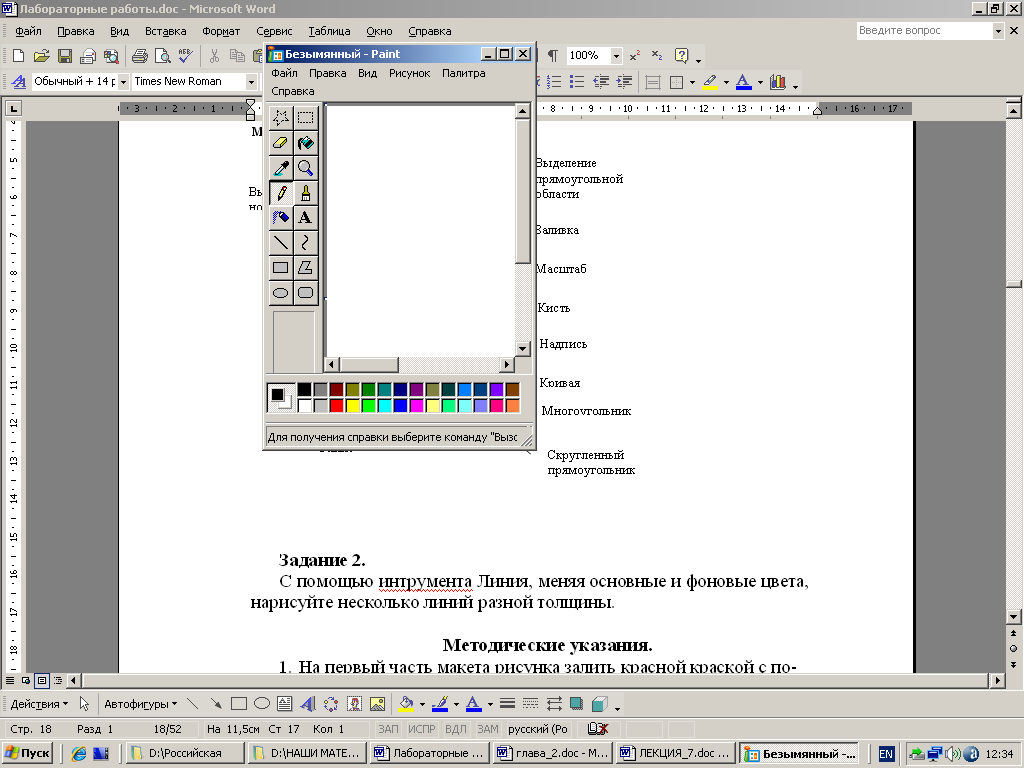Open the Вставка menu in Word
The width and height of the screenshot is (1024, 768).
click(x=165, y=31)
